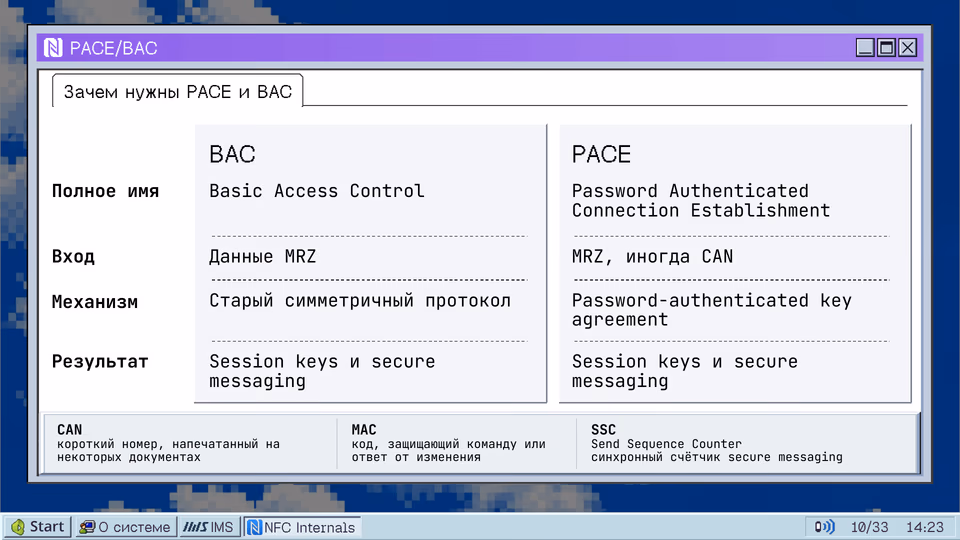Screen dimensions: 960x540
Task: Click the 'Механизм' row label
Action: pos(94,302)
